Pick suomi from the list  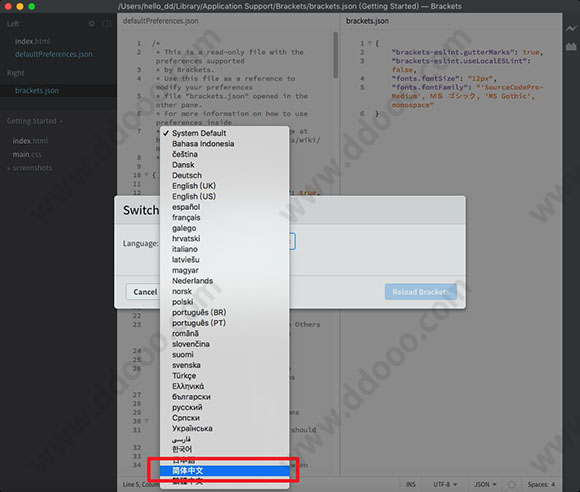(225, 355)
